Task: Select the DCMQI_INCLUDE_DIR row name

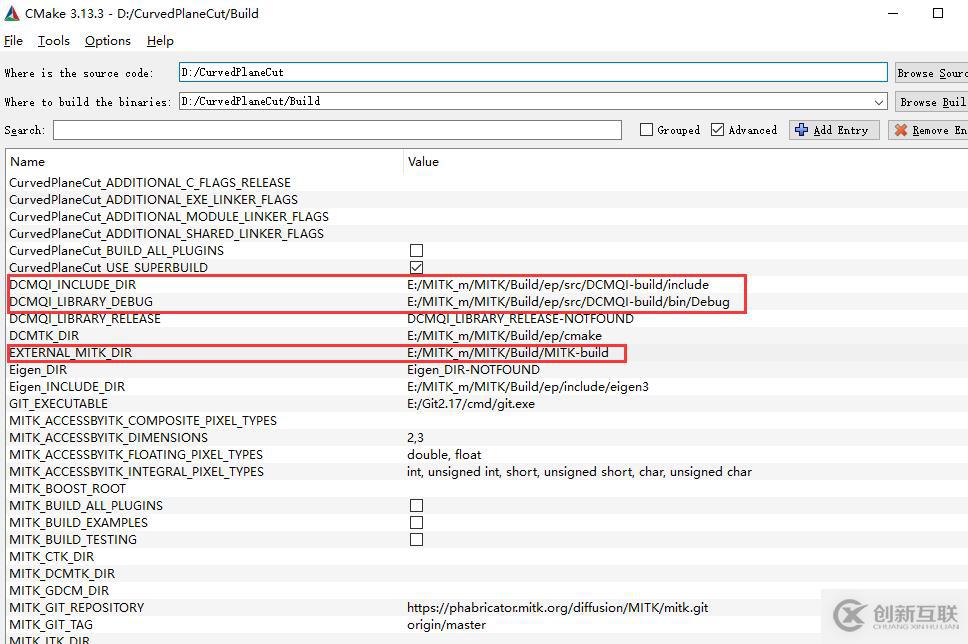Action: [72, 285]
